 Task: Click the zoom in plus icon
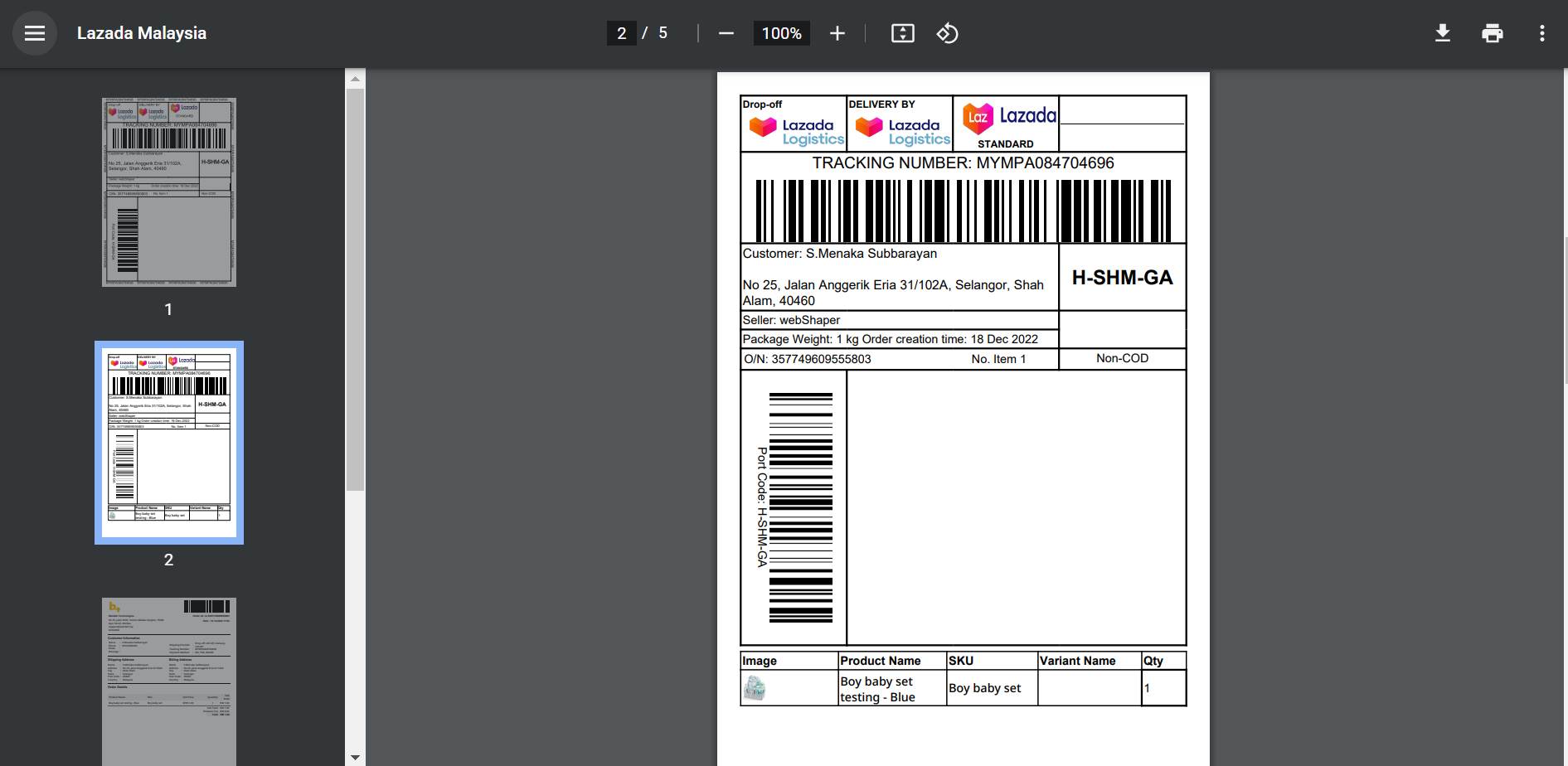point(837,33)
